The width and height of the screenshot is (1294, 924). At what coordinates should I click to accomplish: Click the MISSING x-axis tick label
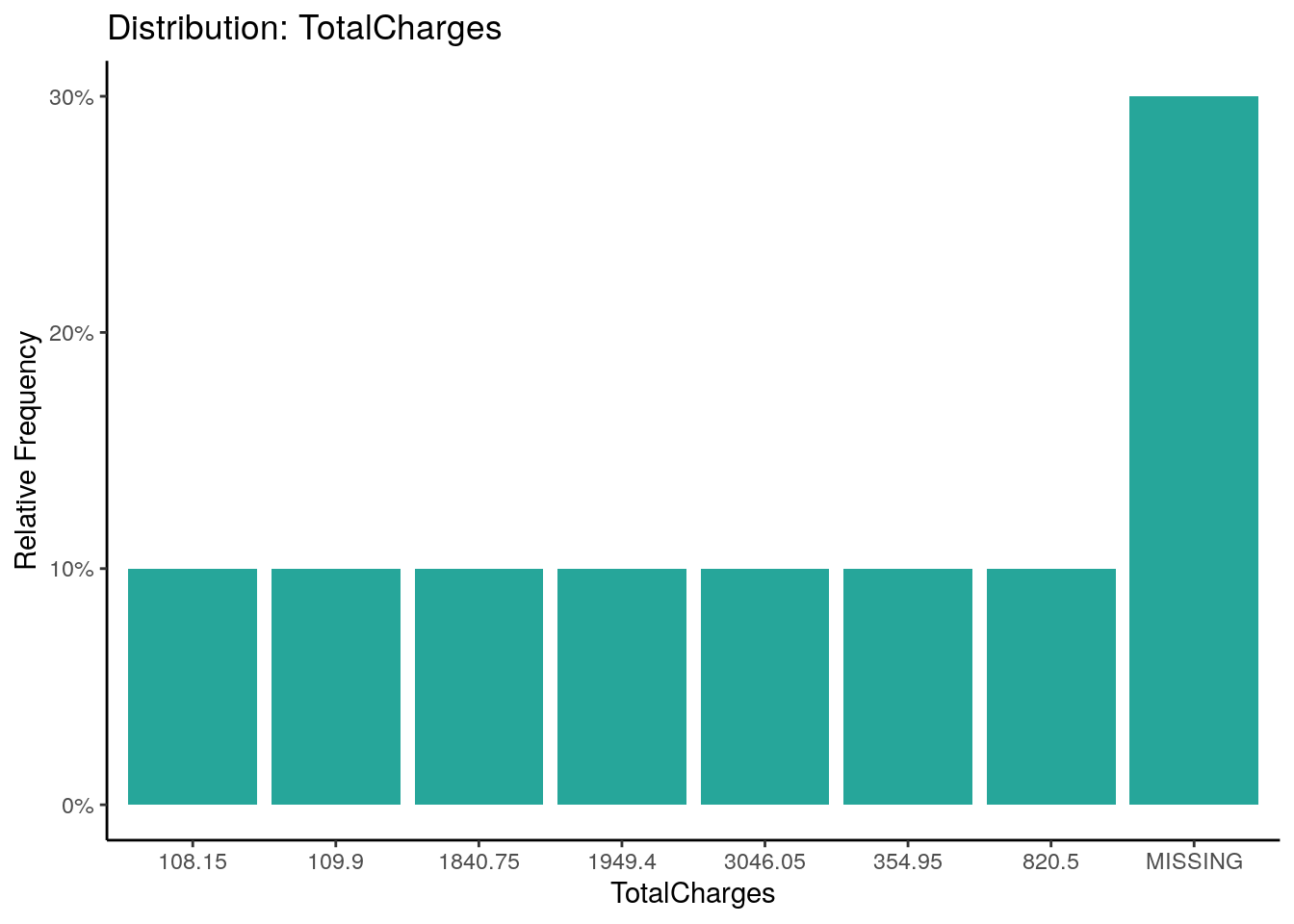(1194, 861)
